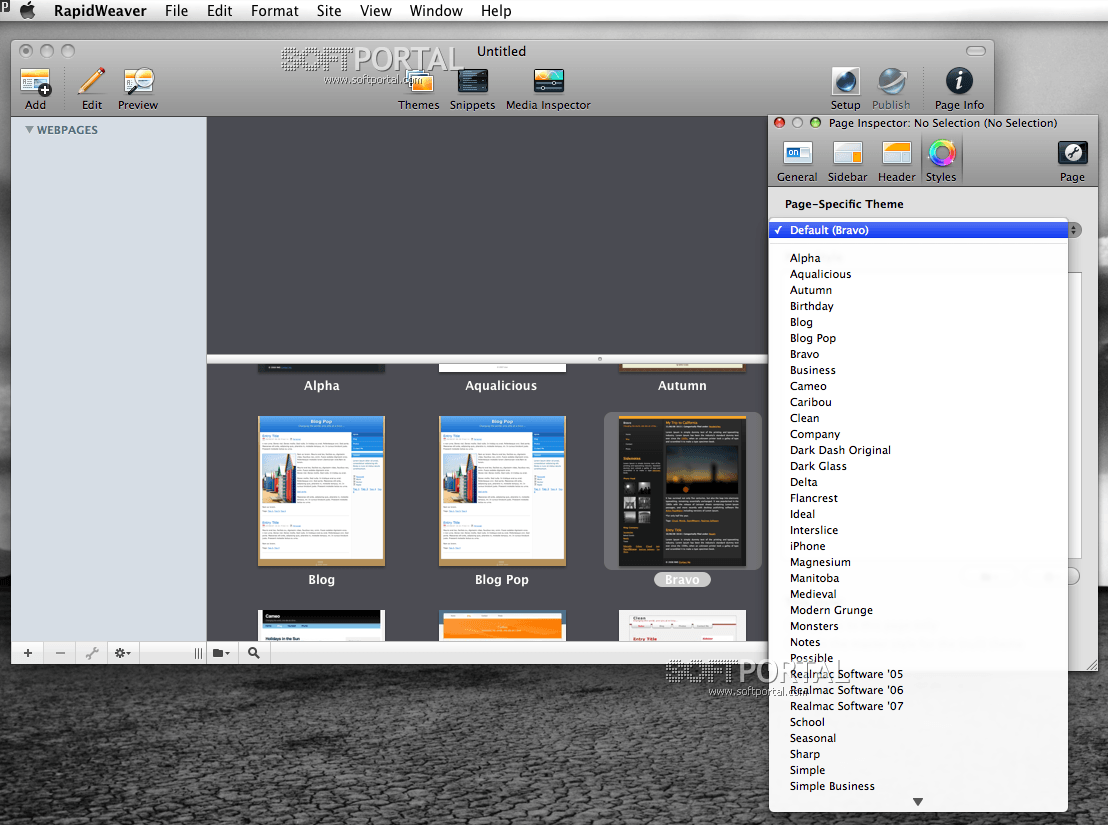Click the down arrow to see more themes
This screenshot has width=1108, height=825.
tap(918, 802)
